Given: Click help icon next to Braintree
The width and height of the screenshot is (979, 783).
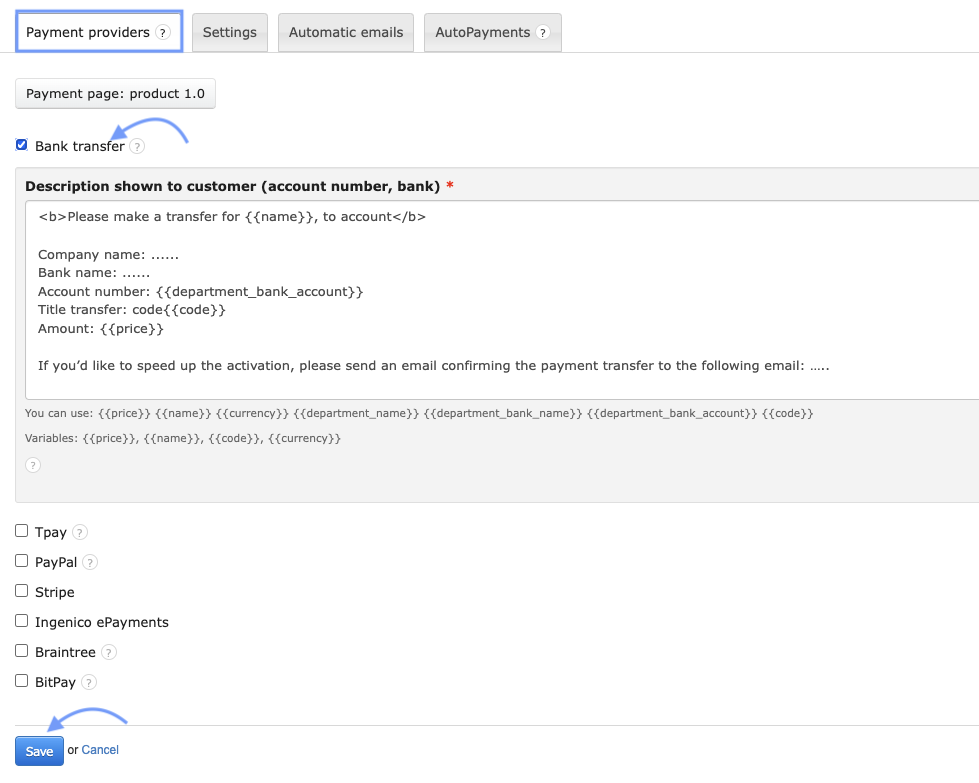Looking at the screenshot, I should pos(109,653).
